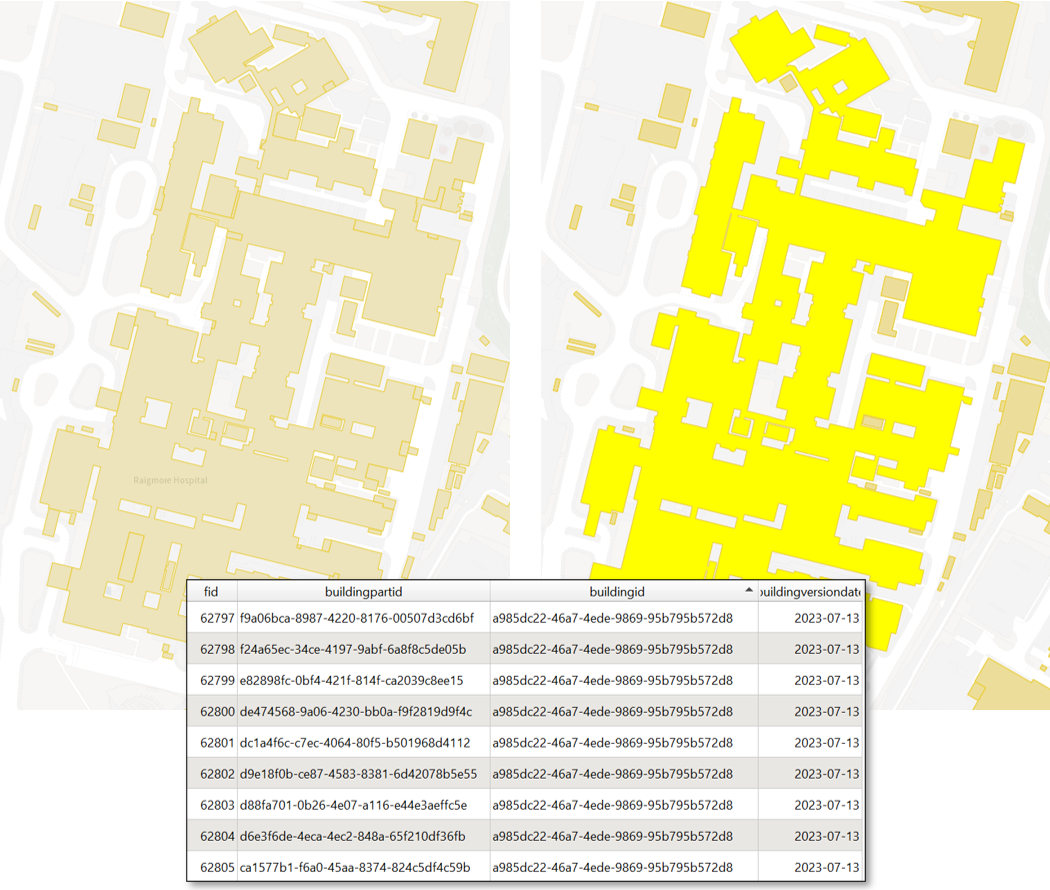
Task: Select the buildingversiondate column header
Action: click(x=810, y=592)
